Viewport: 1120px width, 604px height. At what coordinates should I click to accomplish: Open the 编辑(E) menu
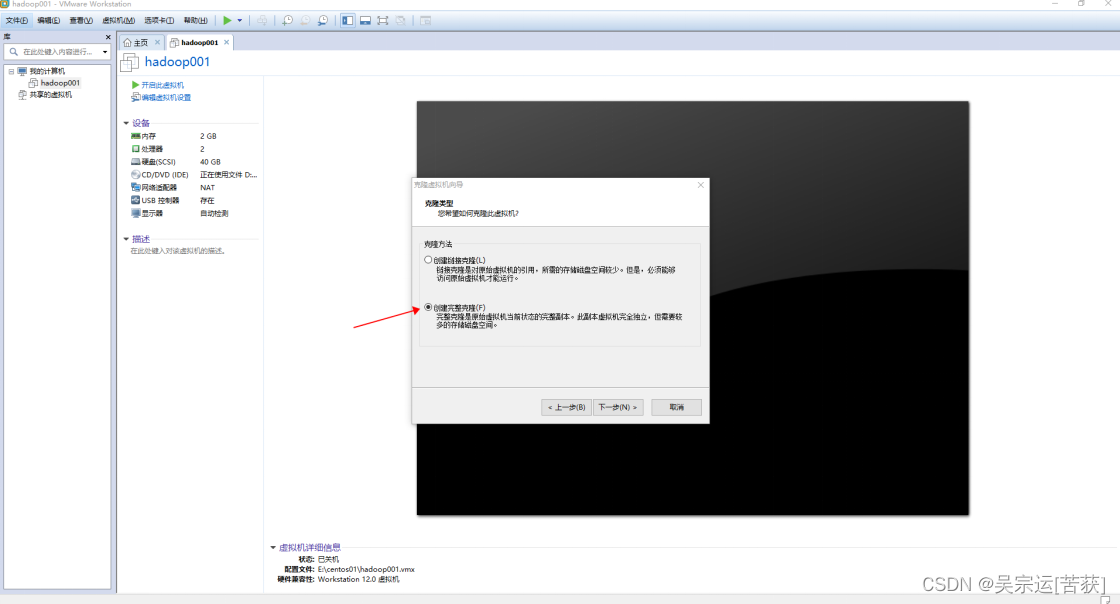click(x=49, y=21)
